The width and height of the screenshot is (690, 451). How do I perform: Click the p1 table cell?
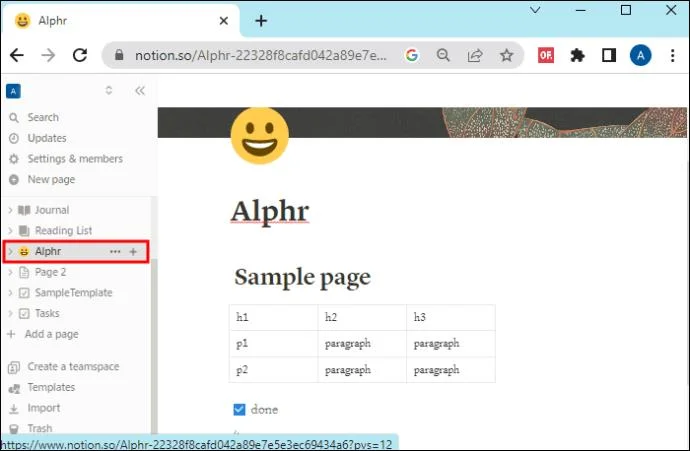[x=273, y=344]
